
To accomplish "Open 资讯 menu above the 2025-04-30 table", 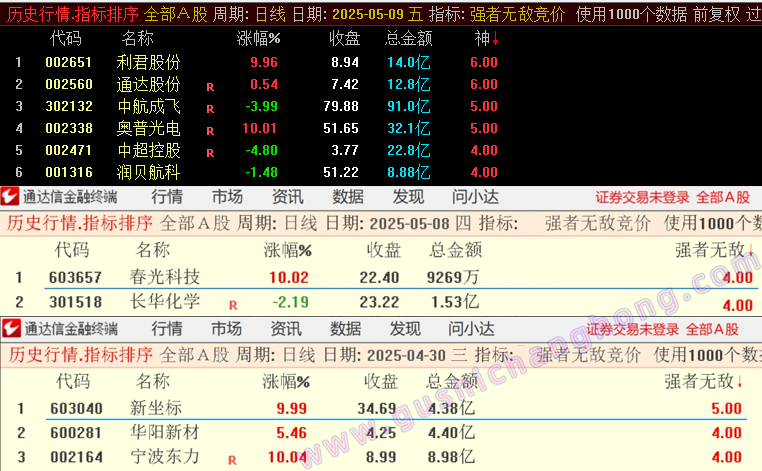I will click(x=286, y=329).
